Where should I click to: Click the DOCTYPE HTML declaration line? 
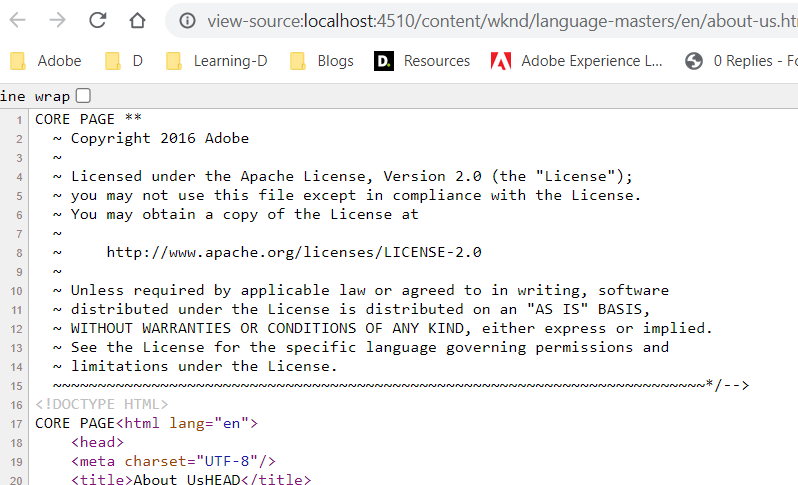point(102,404)
